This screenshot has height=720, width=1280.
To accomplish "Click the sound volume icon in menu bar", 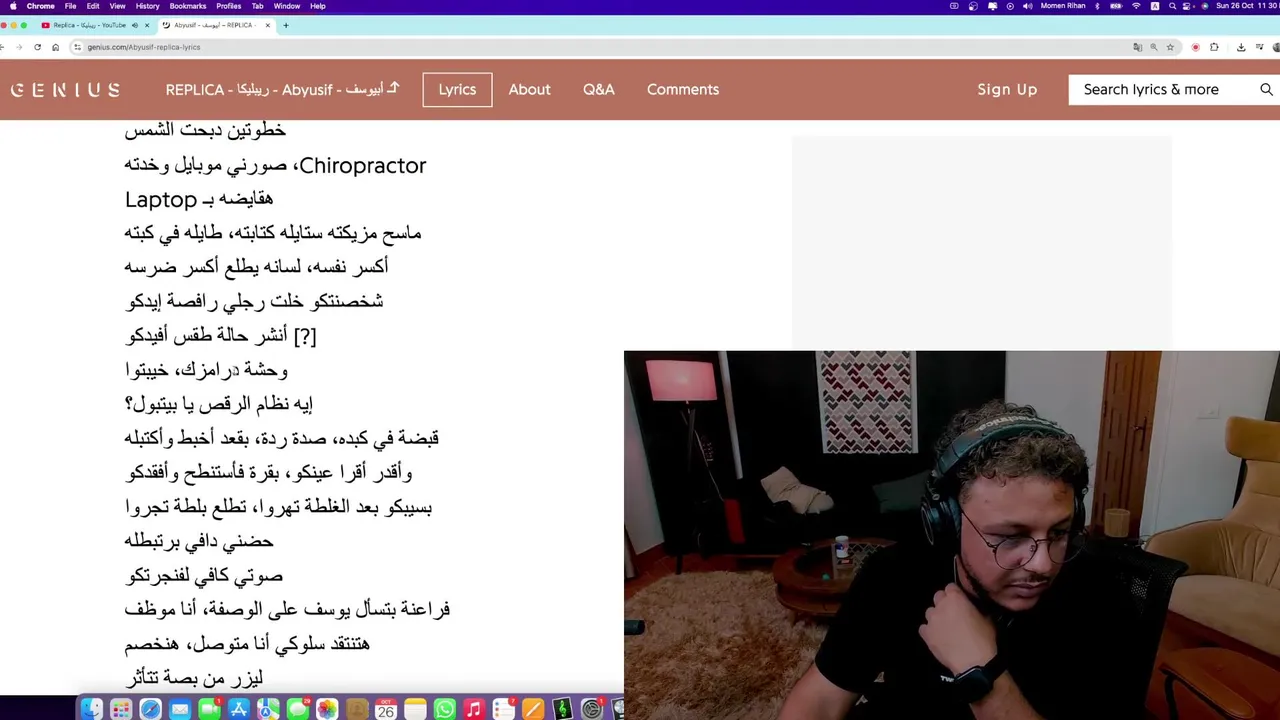I will (1028, 6).
